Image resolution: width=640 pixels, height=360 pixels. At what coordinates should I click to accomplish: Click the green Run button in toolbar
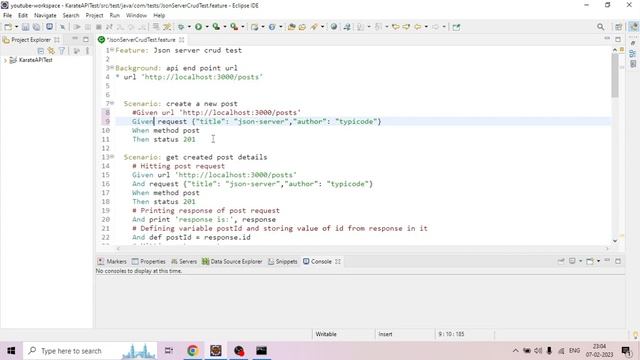pos(198,27)
